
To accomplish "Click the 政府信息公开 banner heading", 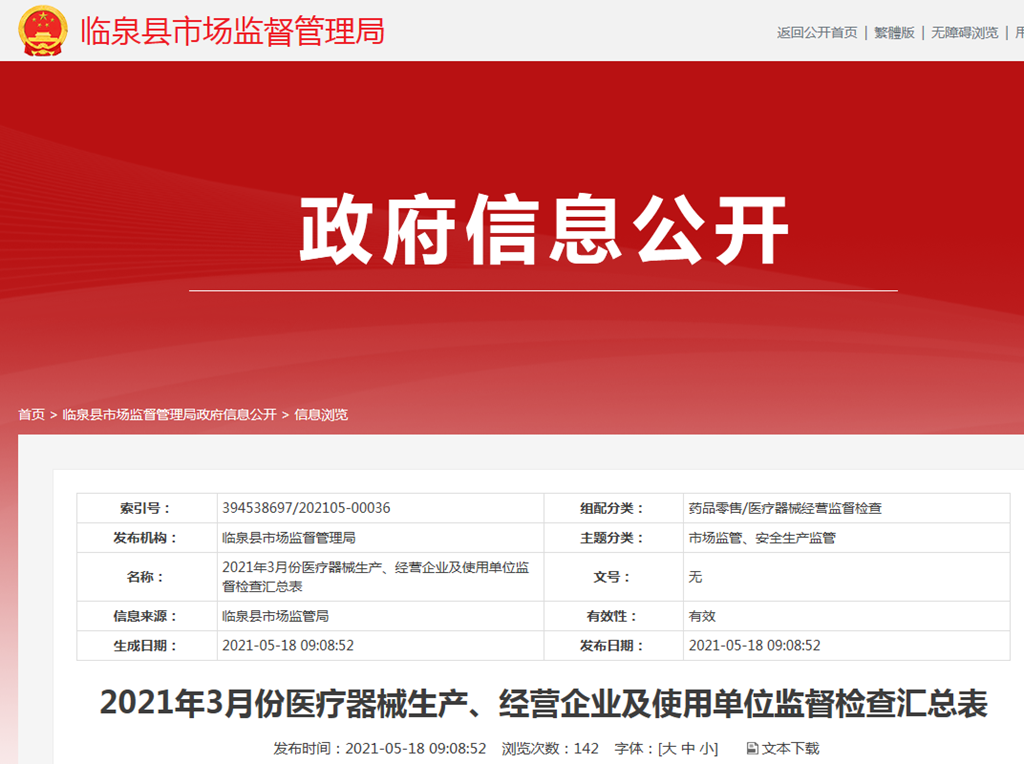I will point(544,229).
